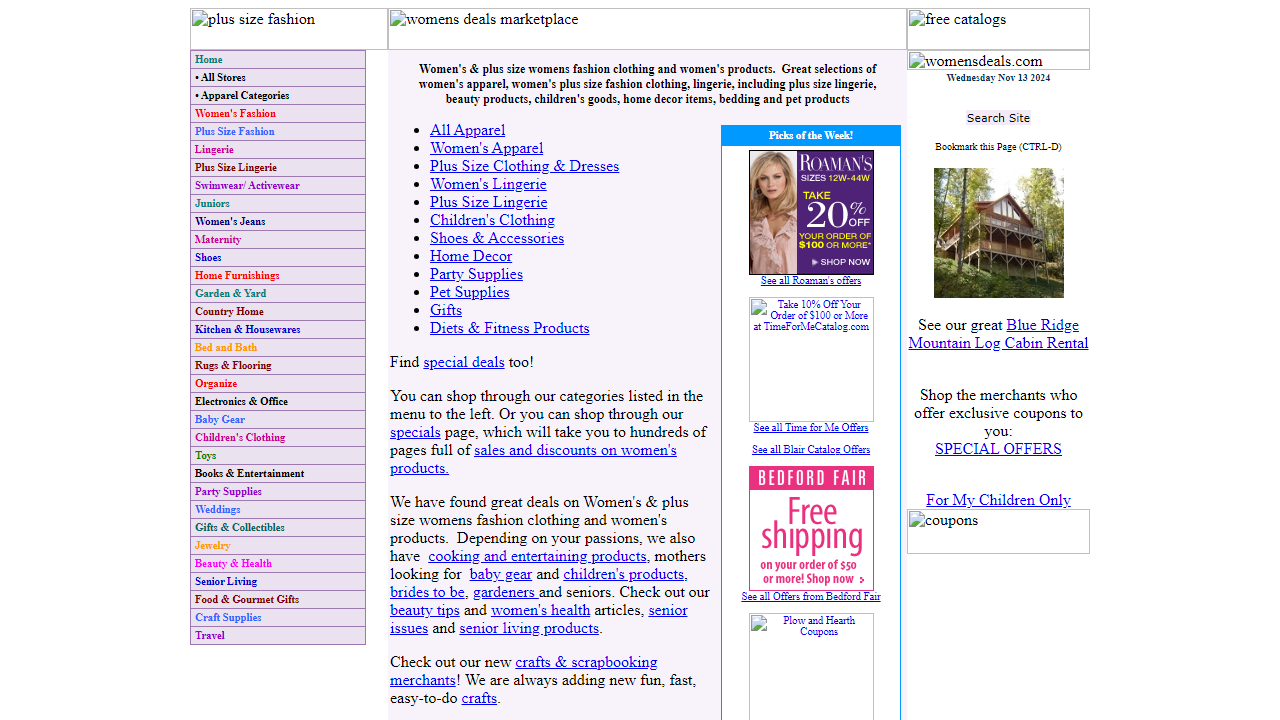Follow the Pet Supplies list link
Image resolution: width=1280 pixels, height=720 pixels.
[x=469, y=292]
